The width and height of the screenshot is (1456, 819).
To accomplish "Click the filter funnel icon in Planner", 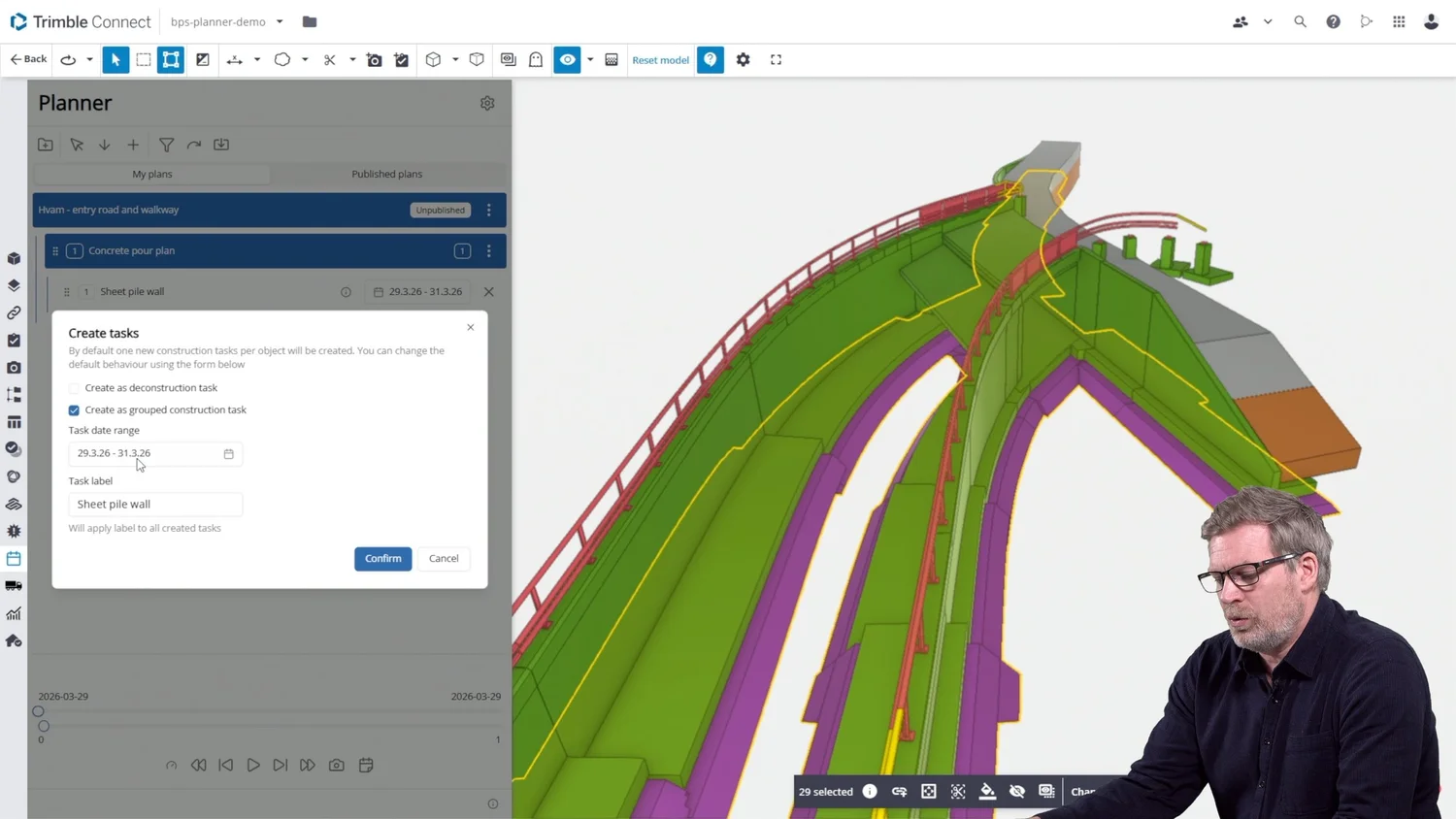I will click(x=167, y=145).
